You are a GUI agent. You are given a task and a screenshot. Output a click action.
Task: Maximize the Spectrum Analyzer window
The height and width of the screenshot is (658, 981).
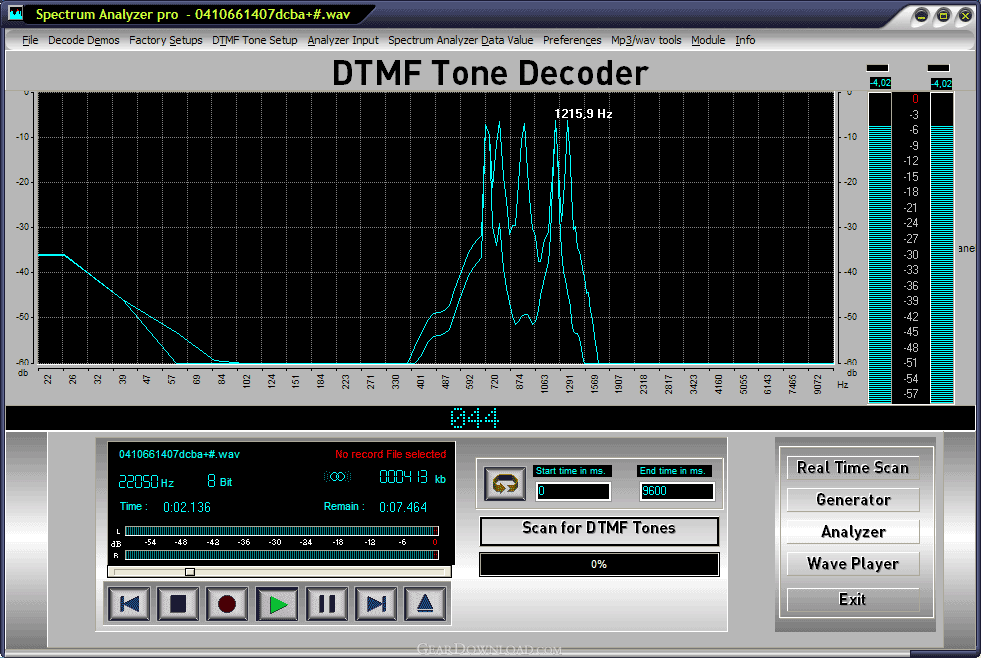pos(943,16)
